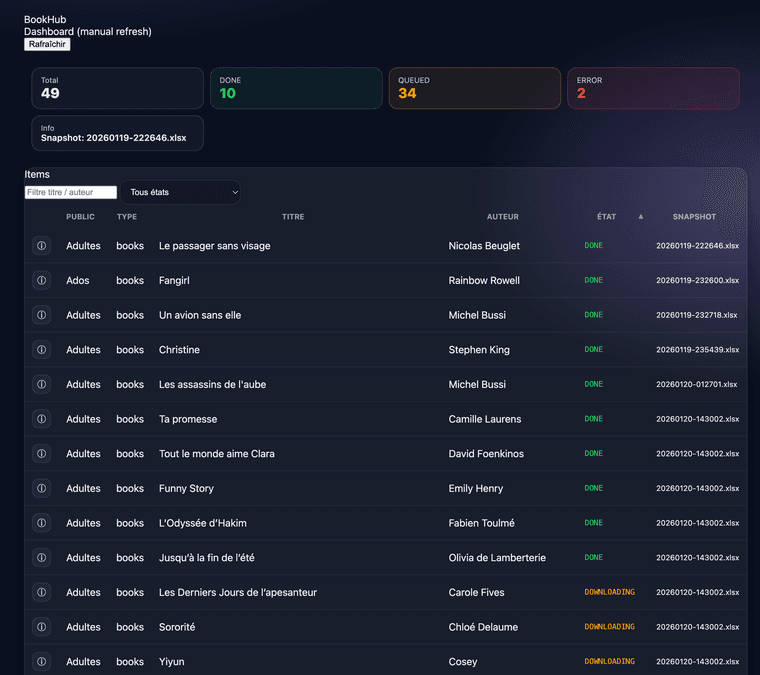Click the ERROR count card
Screen dimensions: 760x675
tap(653, 88)
